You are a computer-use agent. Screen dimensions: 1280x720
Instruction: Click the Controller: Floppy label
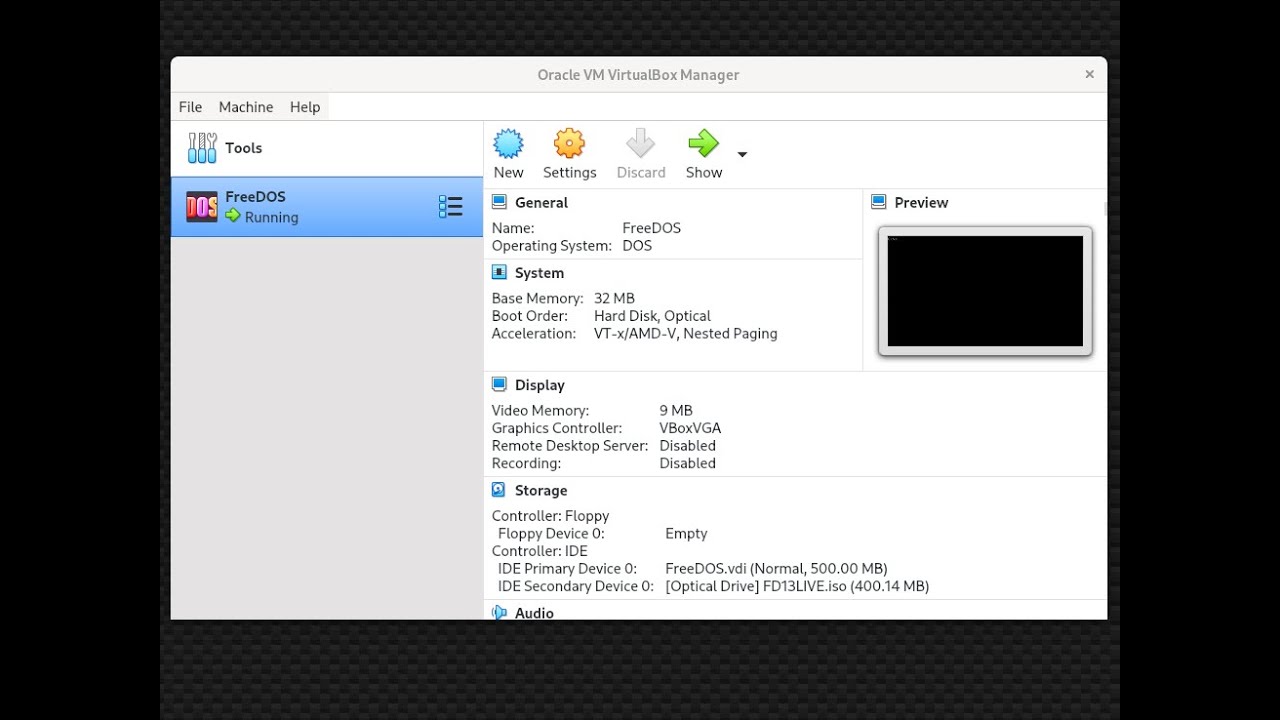[550, 516]
